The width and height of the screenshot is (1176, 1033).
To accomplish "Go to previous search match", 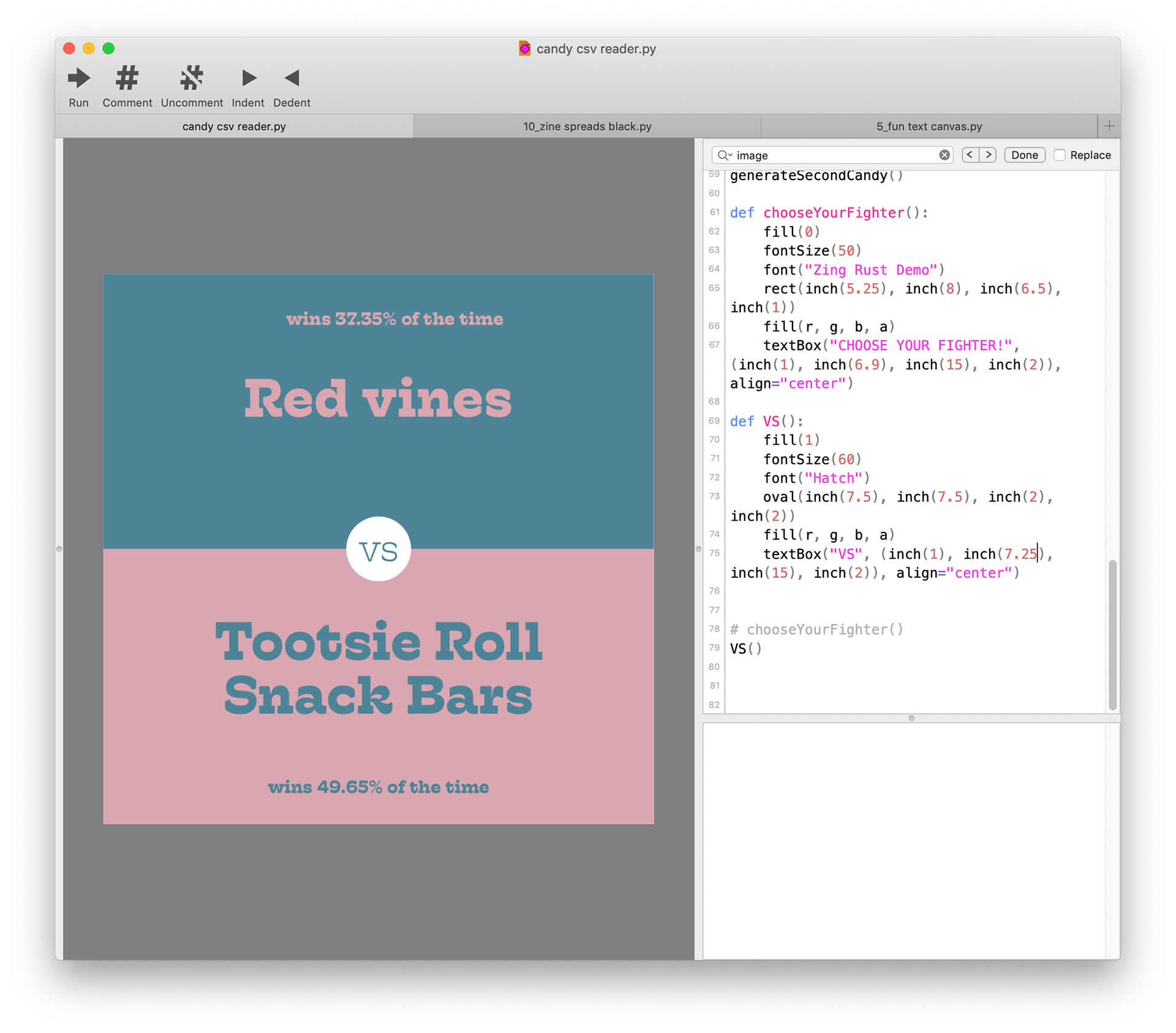I will [x=970, y=155].
